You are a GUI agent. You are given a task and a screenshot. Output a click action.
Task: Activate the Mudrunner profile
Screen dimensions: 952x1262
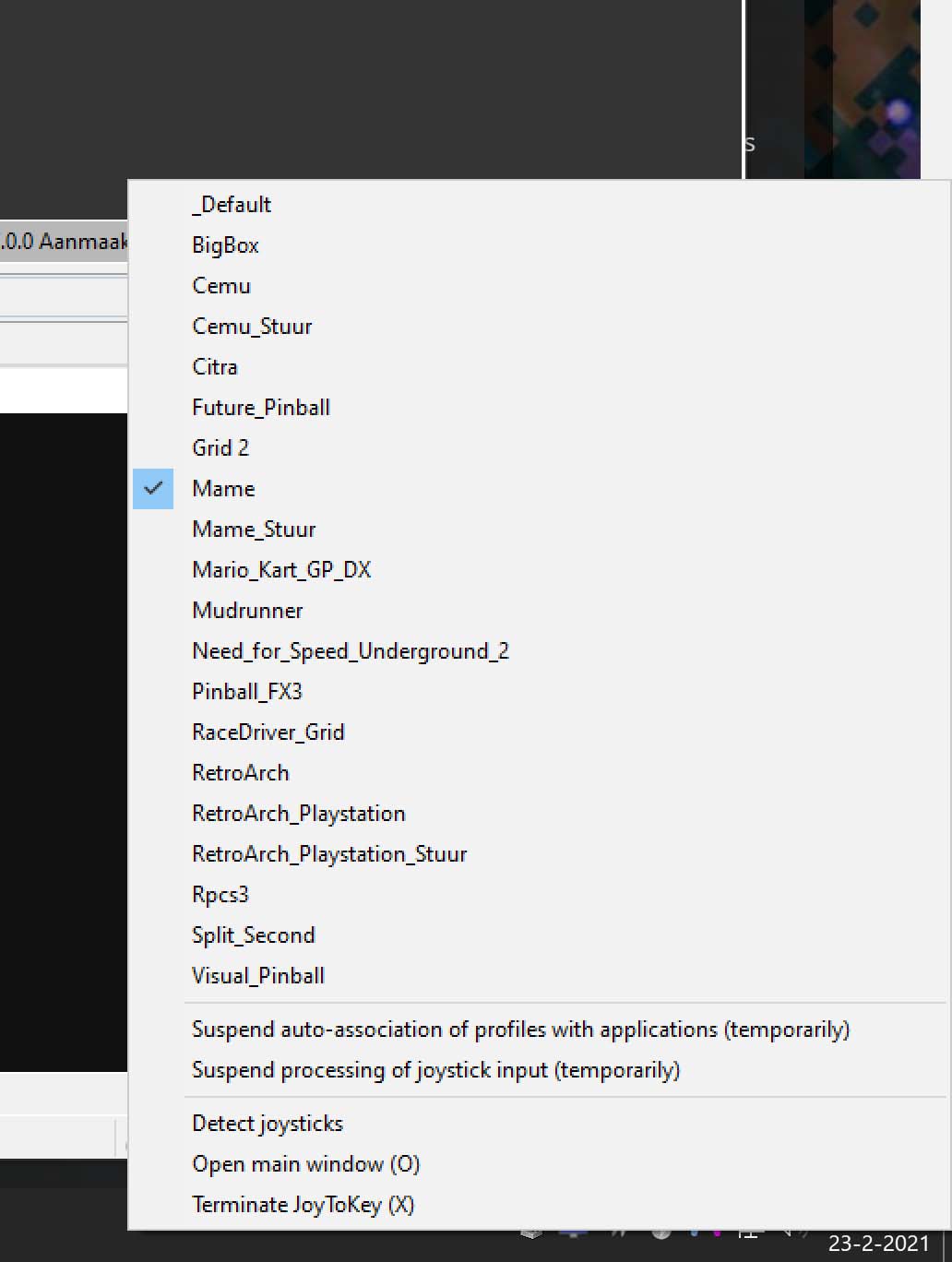coord(539,611)
